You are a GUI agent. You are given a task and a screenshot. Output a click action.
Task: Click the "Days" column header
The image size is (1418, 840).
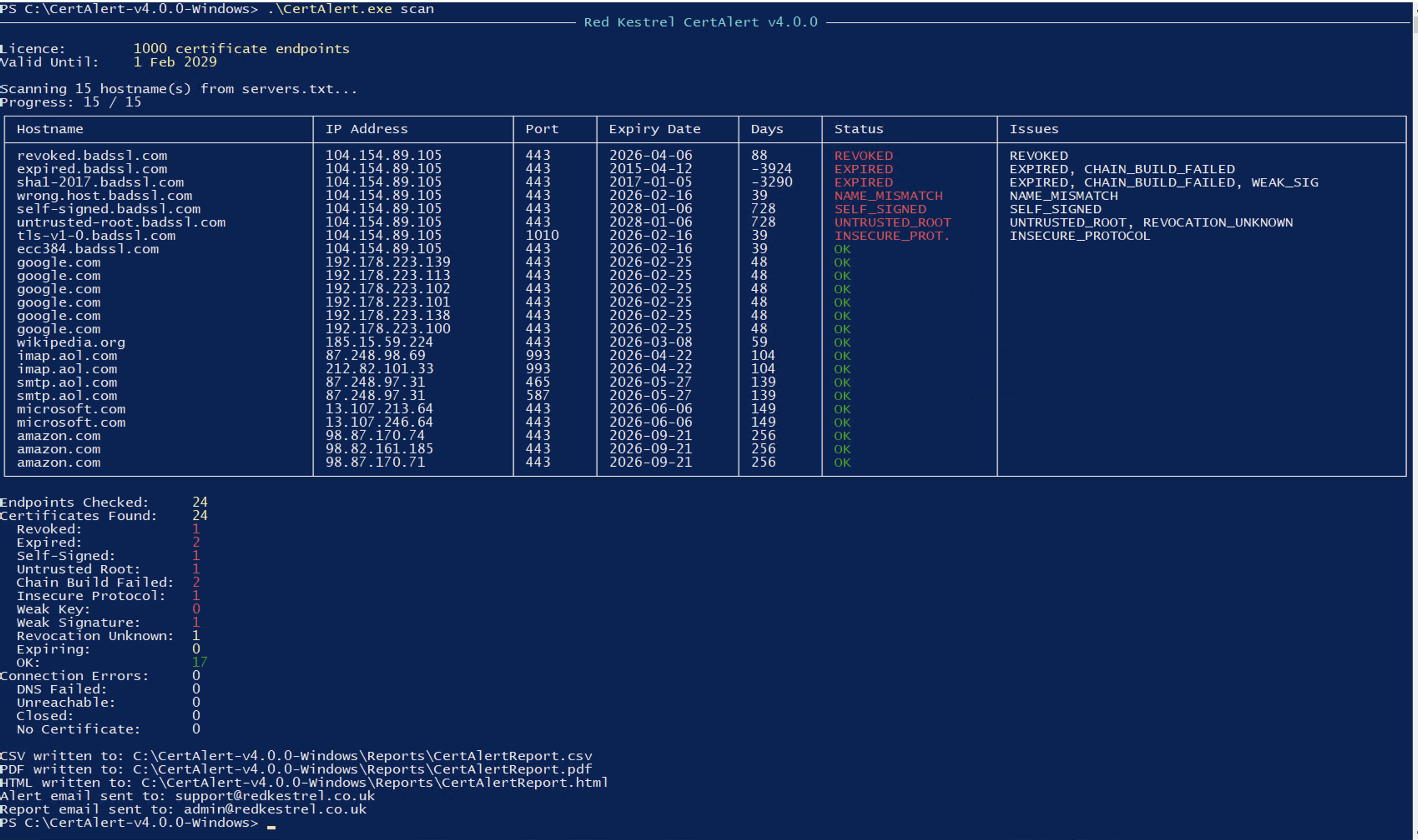pyautogui.click(x=767, y=129)
